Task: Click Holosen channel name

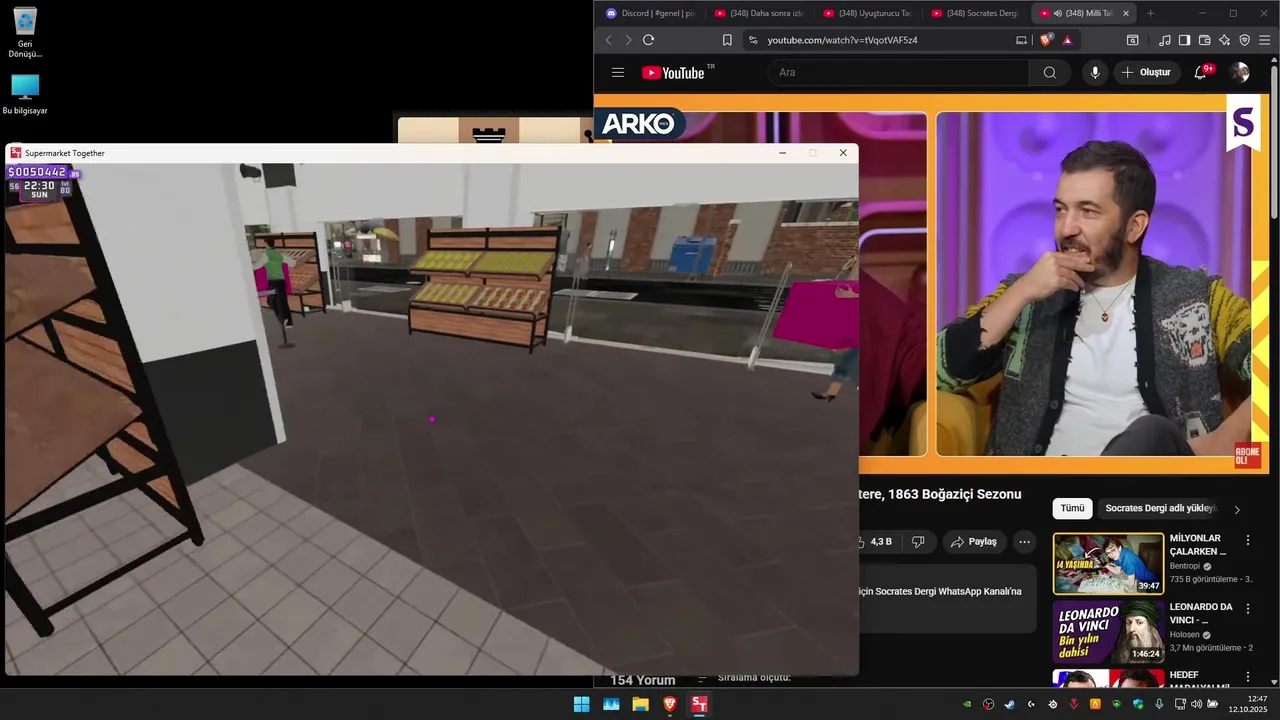Action: coord(1184,634)
